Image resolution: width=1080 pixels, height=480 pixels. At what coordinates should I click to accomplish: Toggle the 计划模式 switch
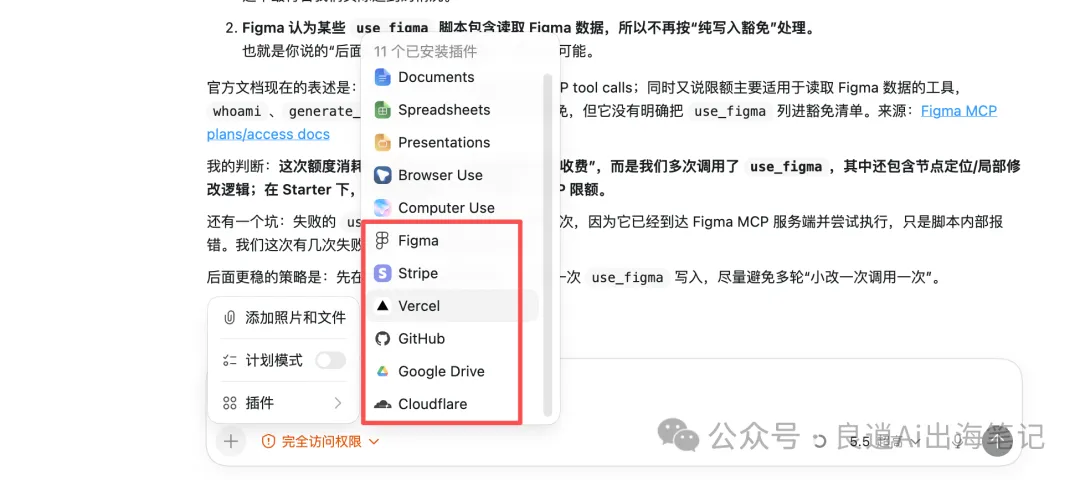tap(331, 360)
